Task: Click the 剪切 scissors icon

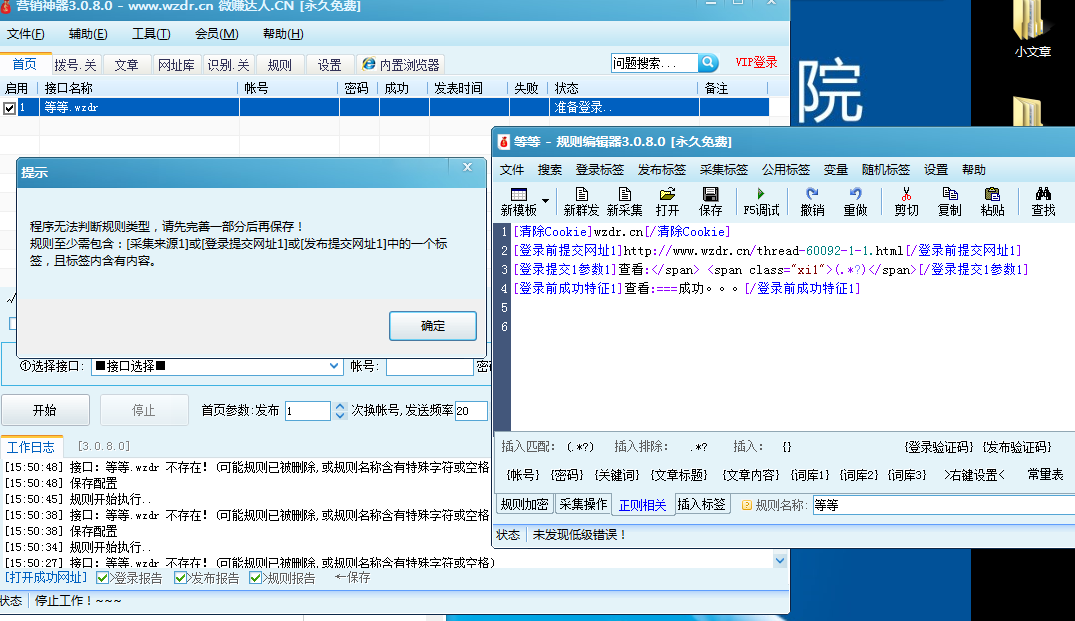Action: 906,201
